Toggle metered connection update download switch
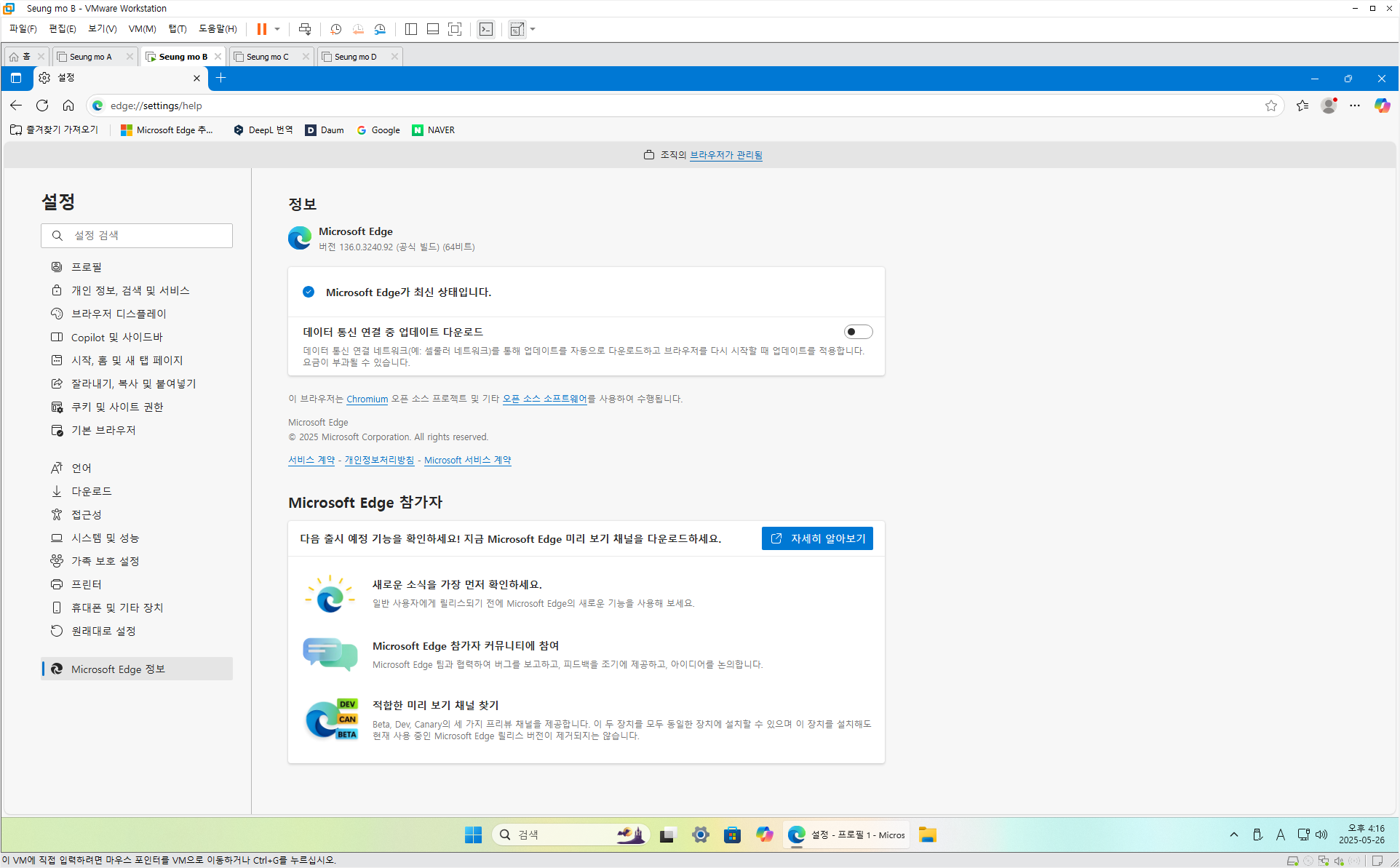 pyautogui.click(x=858, y=332)
